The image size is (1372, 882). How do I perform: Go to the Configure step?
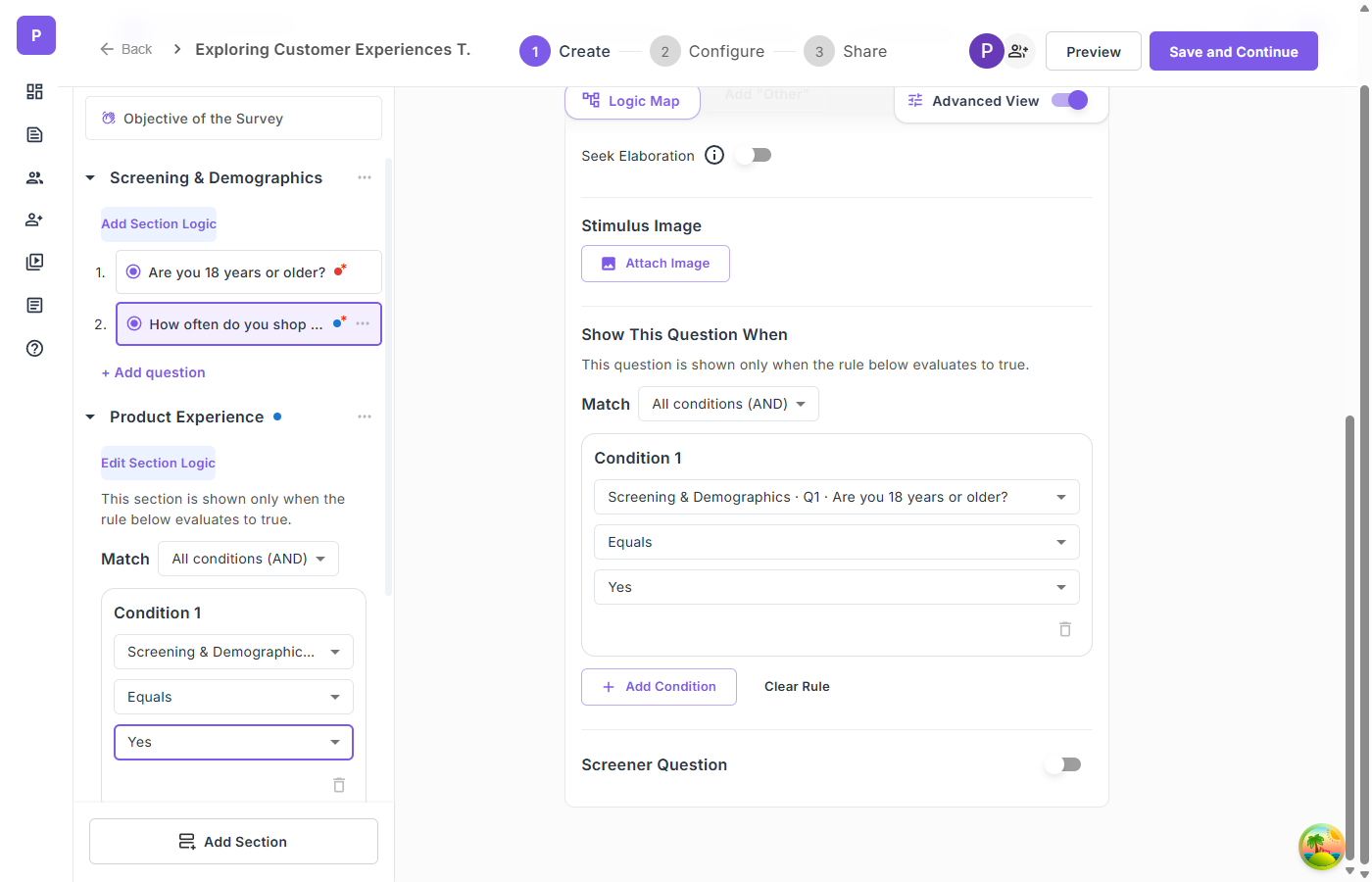(708, 51)
